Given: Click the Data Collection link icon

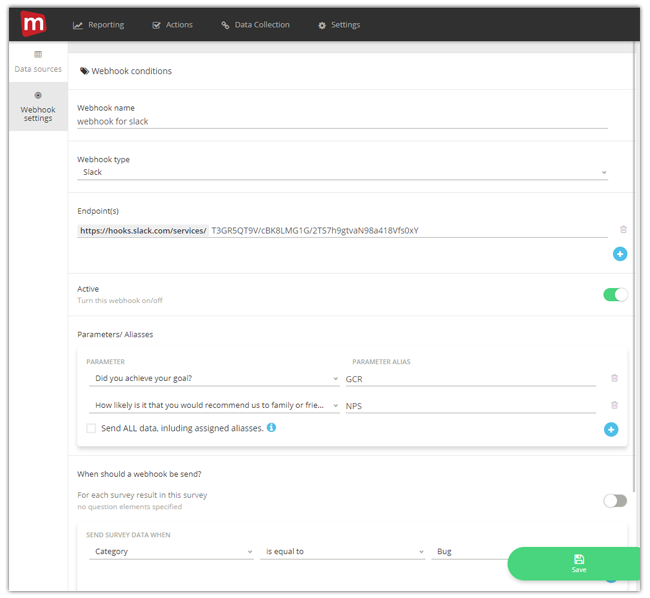Looking at the screenshot, I should [x=225, y=26].
